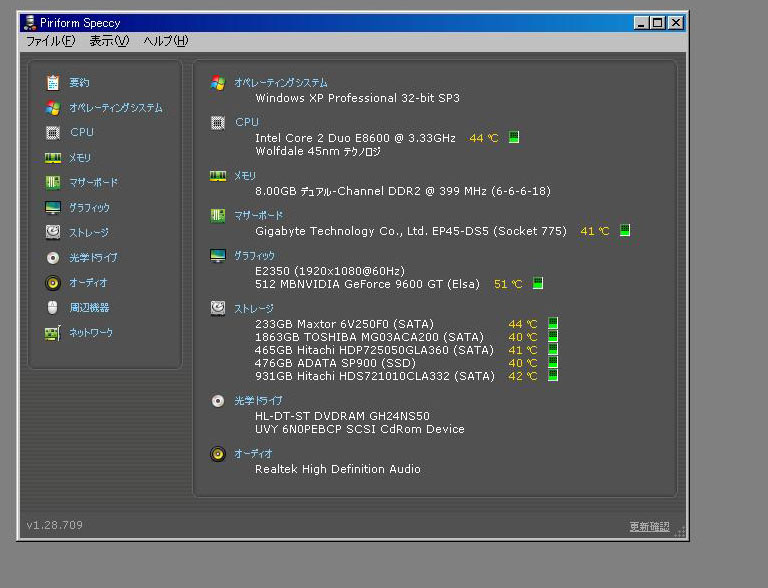Click the CPU chip icon in sidebar

[53, 132]
